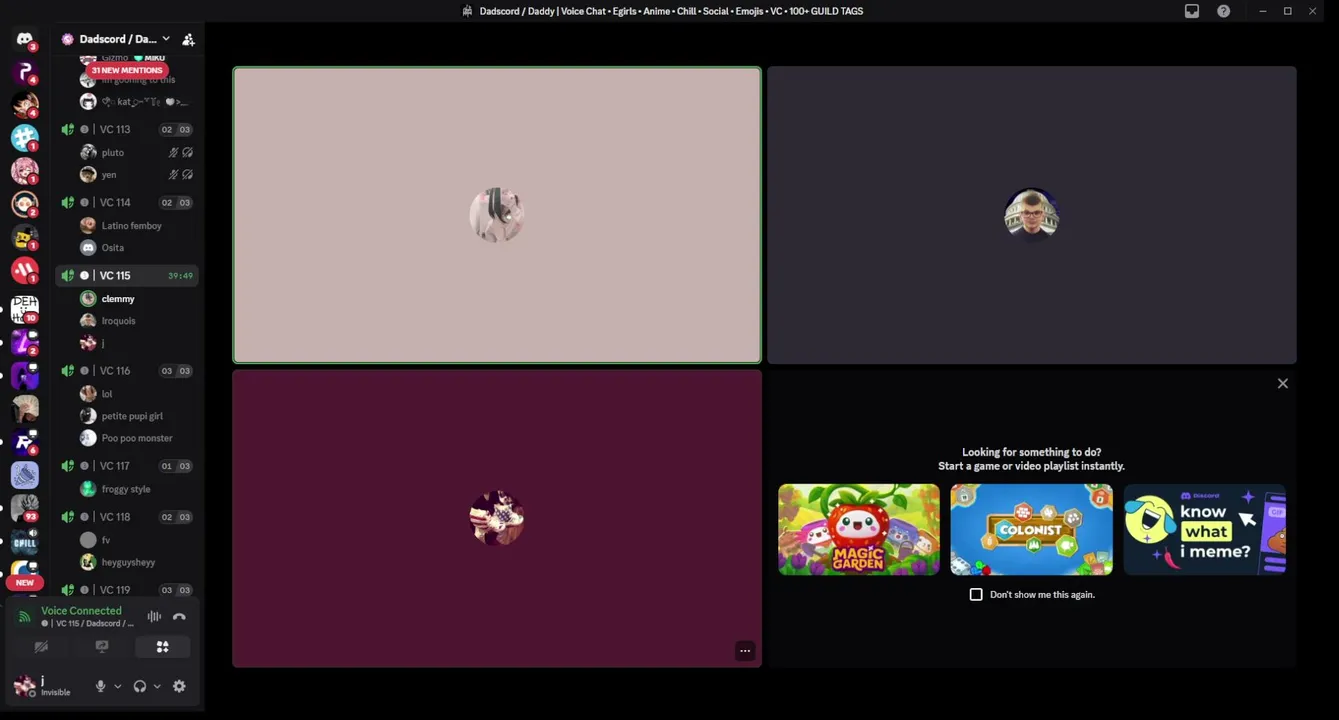Launch the Know What I Meme activity
Screen dimensions: 1339x720
pyautogui.click(x=1205, y=529)
